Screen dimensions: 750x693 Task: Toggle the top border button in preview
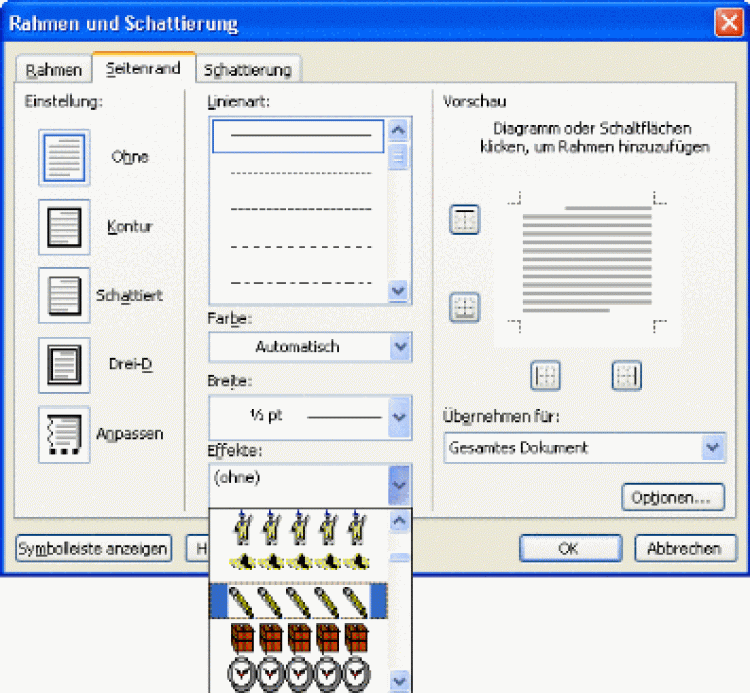pyautogui.click(x=465, y=220)
